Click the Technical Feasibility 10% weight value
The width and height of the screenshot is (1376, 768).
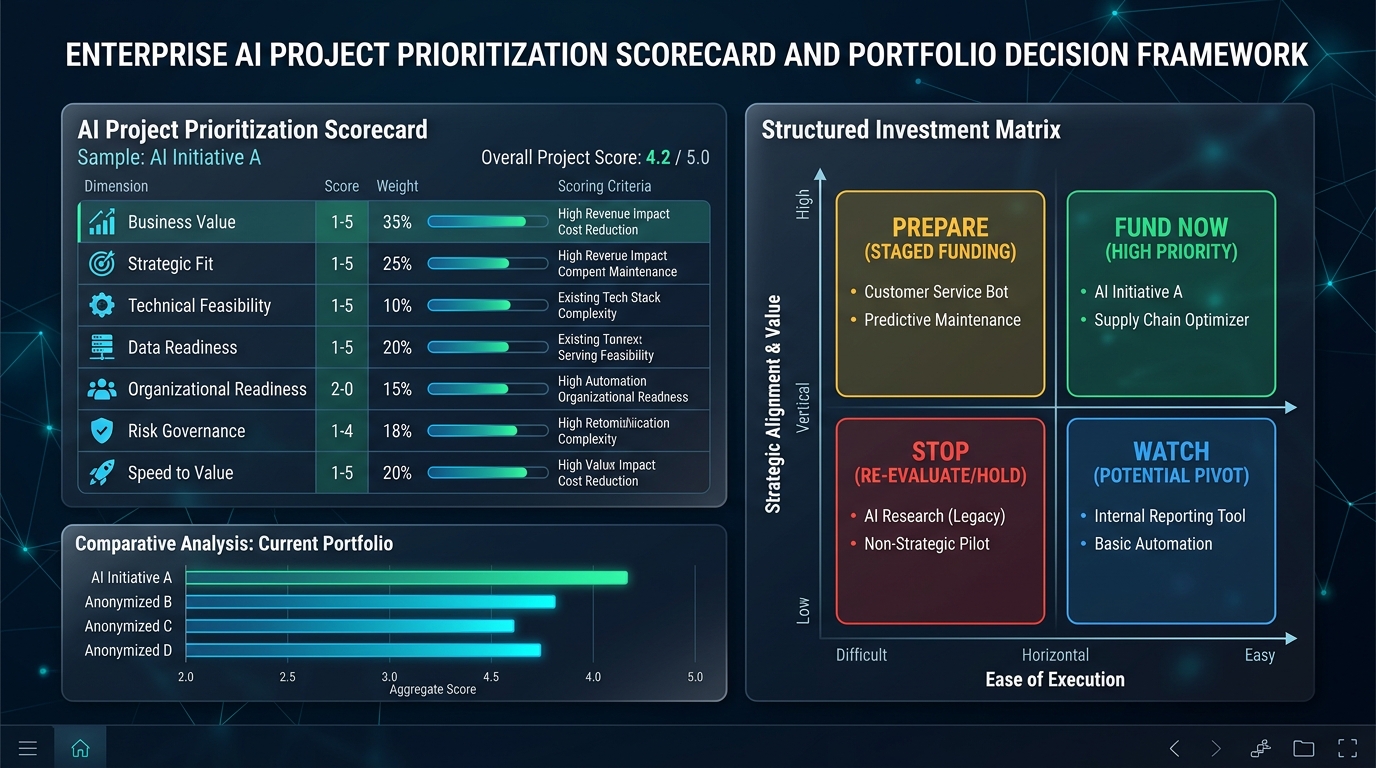pos(397,306)
